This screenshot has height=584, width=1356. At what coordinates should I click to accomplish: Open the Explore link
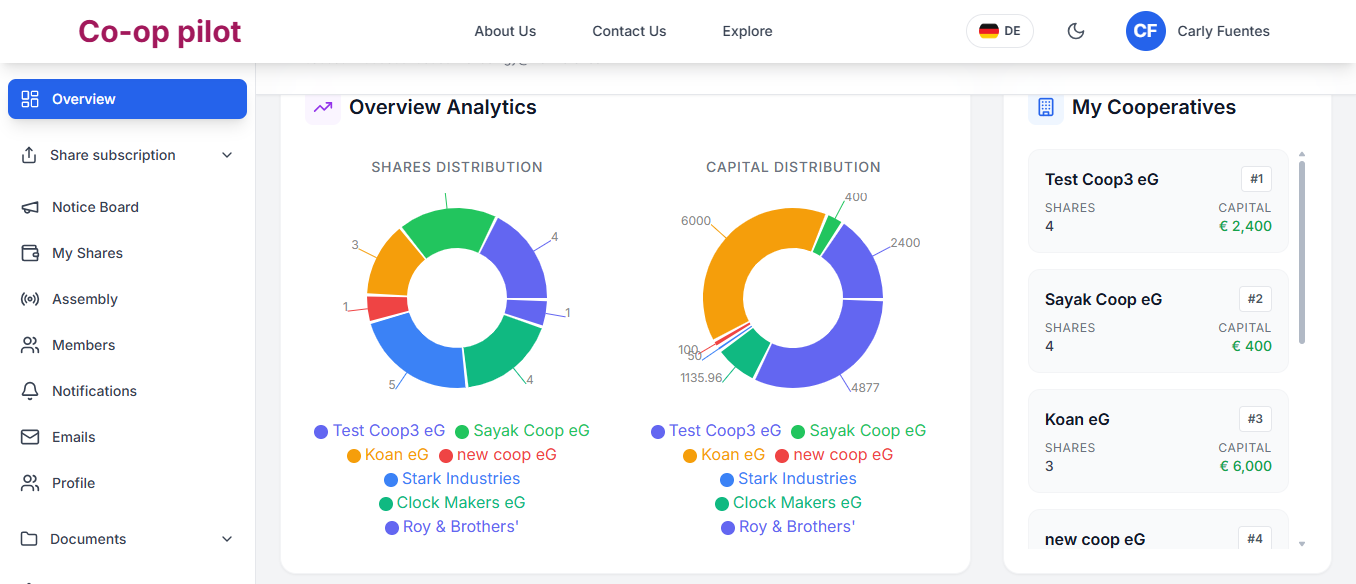pyautogui.click(x=747, y=31)
